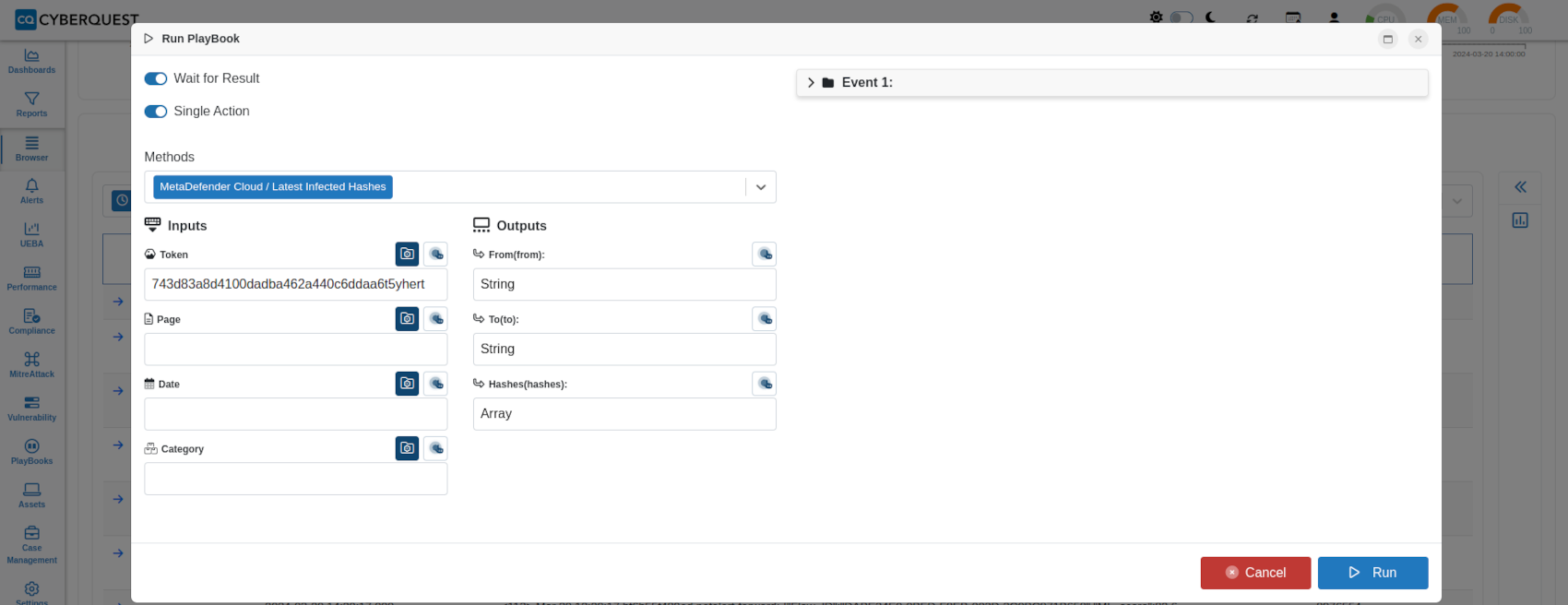
Task: Click the Token input field
Action: pyautogui.click(x=296, y=284)
